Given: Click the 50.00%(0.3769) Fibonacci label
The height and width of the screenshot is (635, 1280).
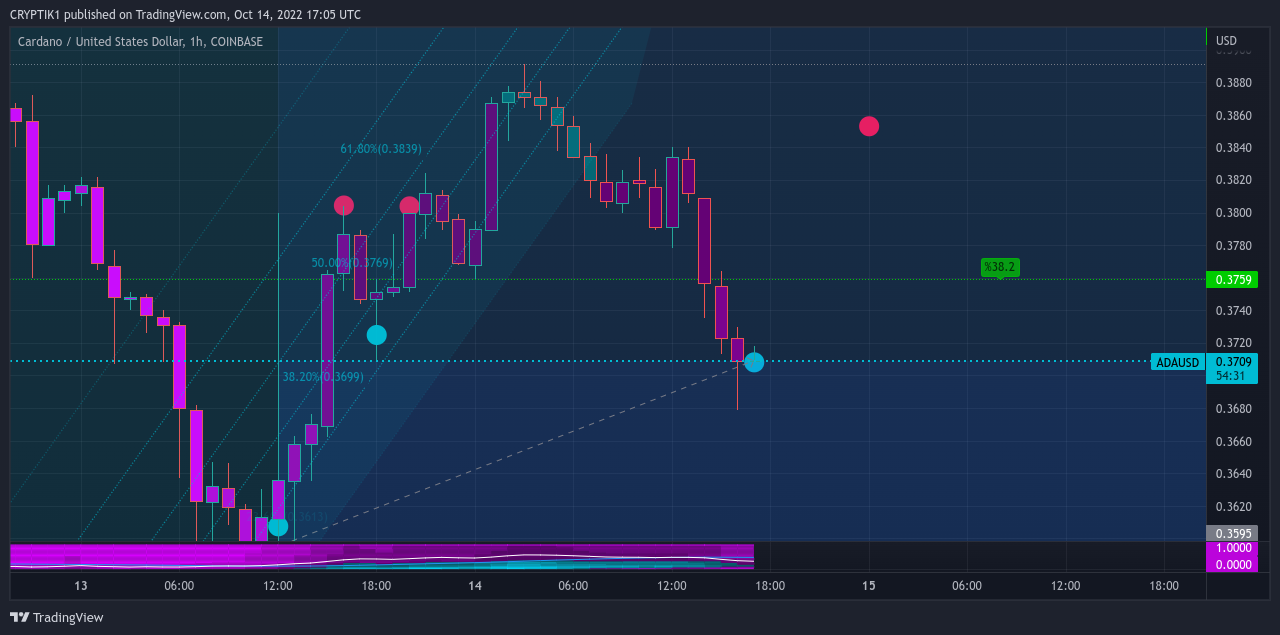Looking at the screenshot, I should click(x=352, y=263).
